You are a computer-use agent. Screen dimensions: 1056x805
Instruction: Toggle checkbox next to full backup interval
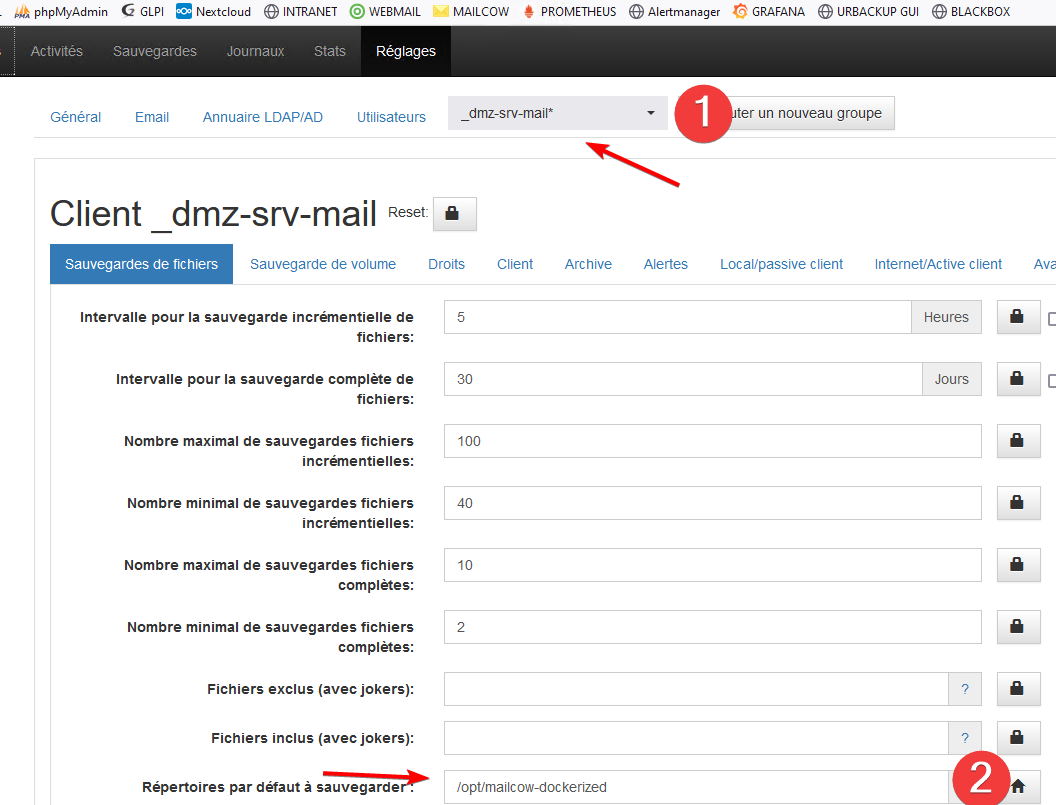(1051, 381)
